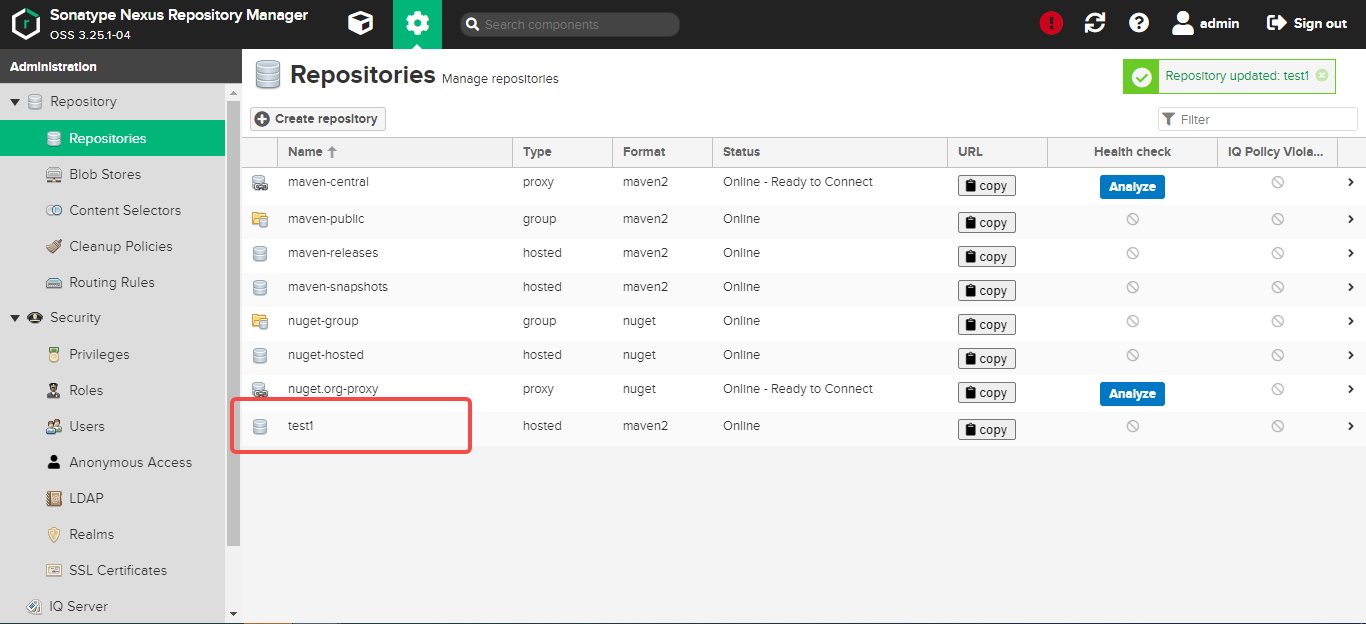1366x624 pixels.
Task: Click the test1 hosted database icon
Action: coord(260,427)
